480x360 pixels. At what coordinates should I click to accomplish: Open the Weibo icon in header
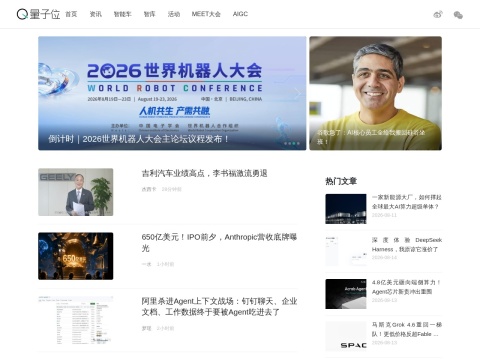point(438,15)
